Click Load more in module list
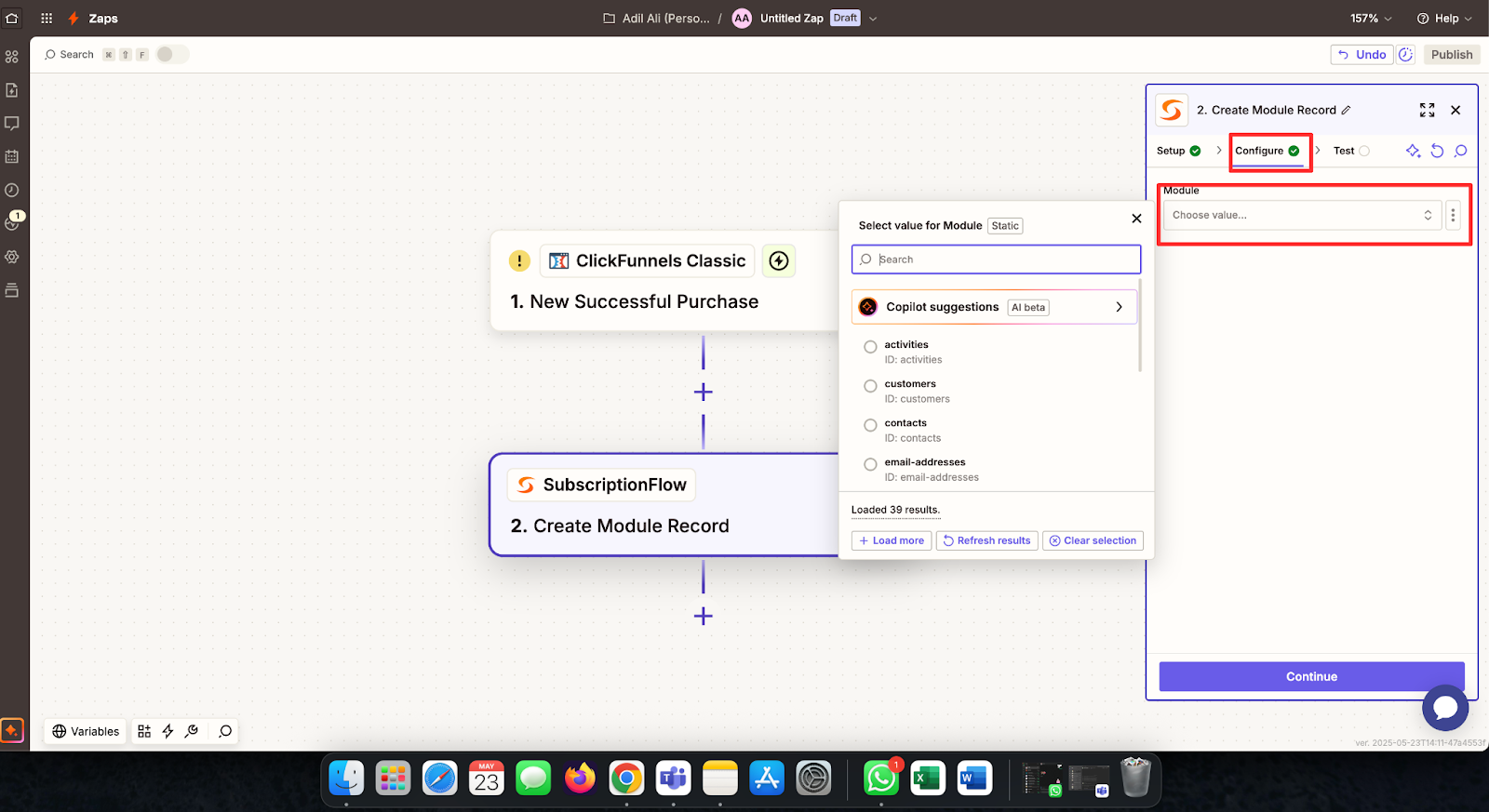This screenshot has width=1489, height=812. 892,540
